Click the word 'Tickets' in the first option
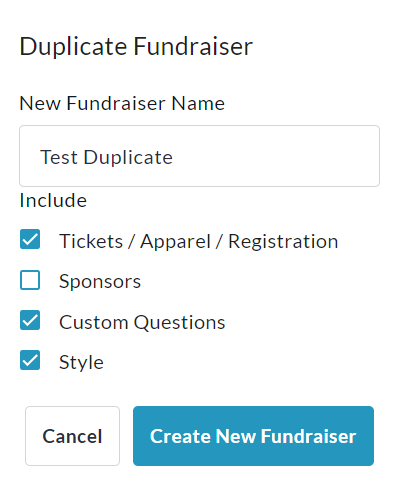 tap(91, 241)
